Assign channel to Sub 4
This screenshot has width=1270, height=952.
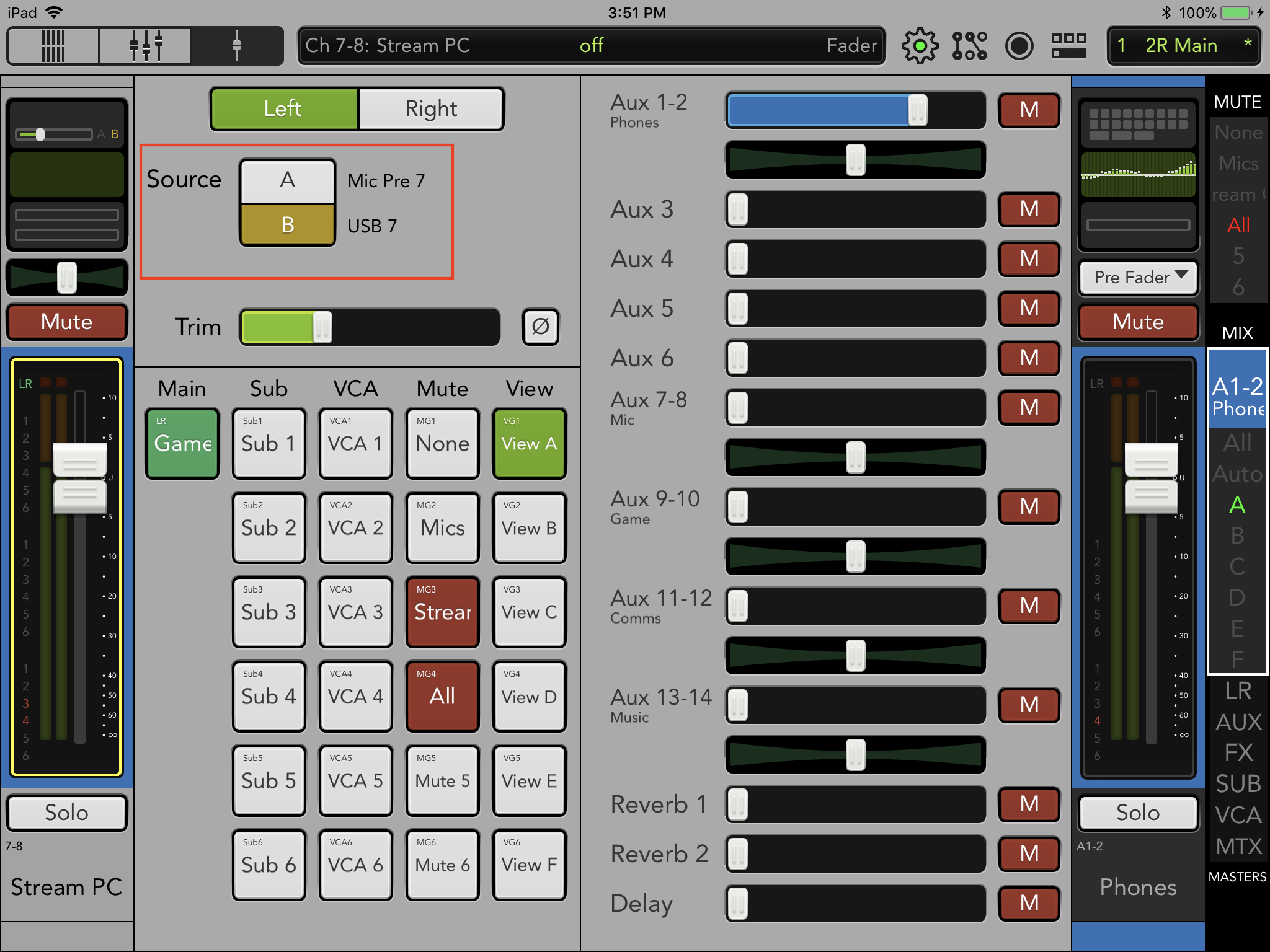tap(269, 696)
